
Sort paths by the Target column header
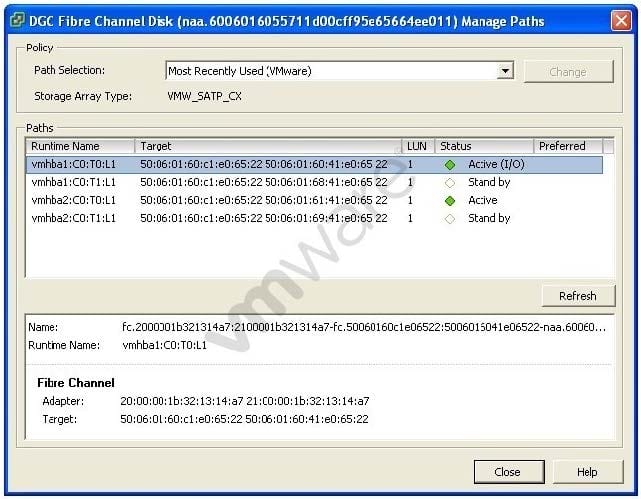tap(268, 146)
